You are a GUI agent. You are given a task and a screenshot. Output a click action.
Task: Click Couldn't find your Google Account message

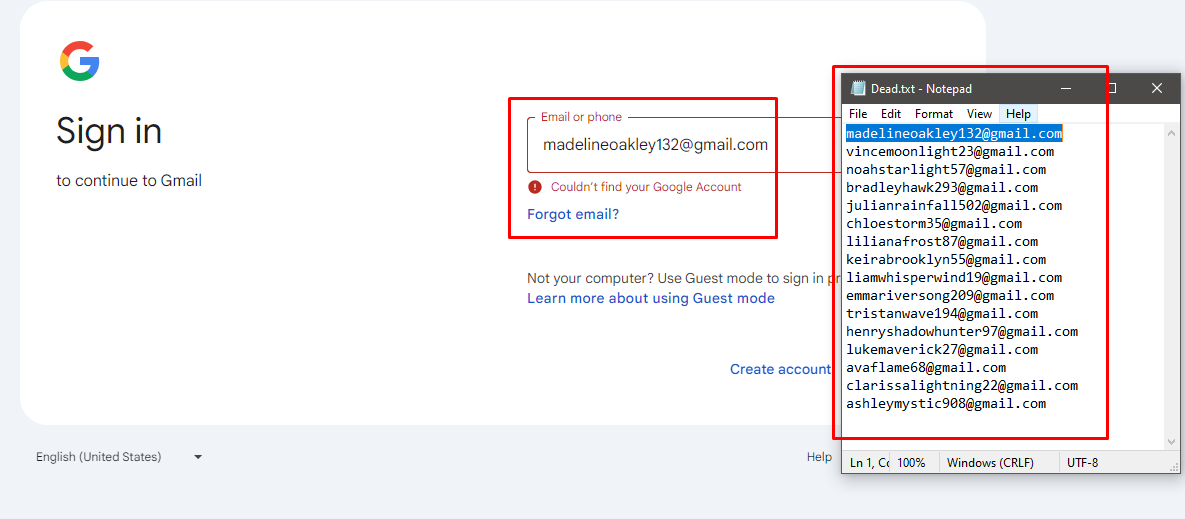pyautogui.click(x=646, y=187)
